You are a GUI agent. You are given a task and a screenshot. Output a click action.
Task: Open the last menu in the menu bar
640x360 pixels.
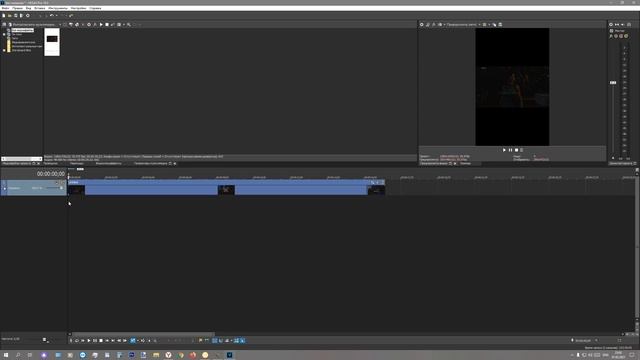(x=95, y=8)
